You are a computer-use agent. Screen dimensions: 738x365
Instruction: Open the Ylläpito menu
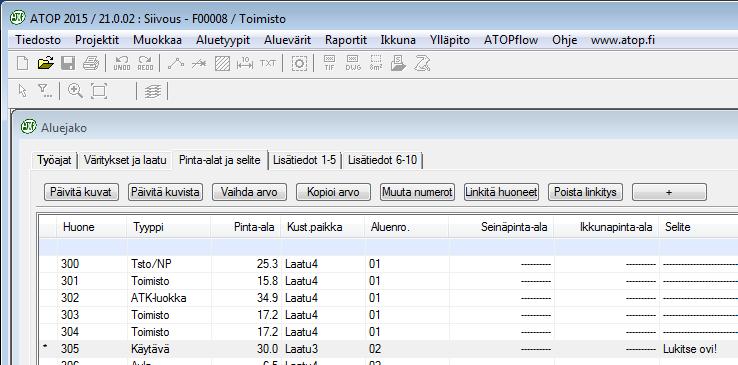click(x=449, y=40)
